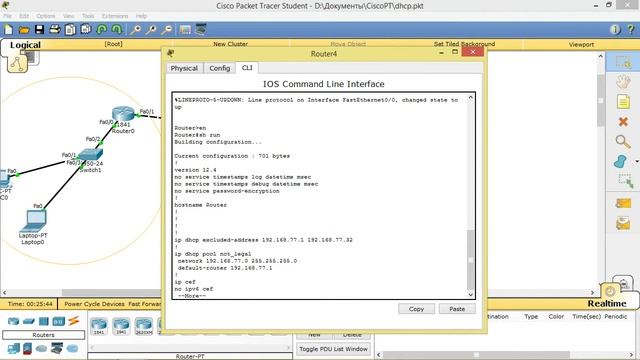Select the Routers device category icon
The height and width of the screenshot is (360, 640).
(x=13, y=321)
